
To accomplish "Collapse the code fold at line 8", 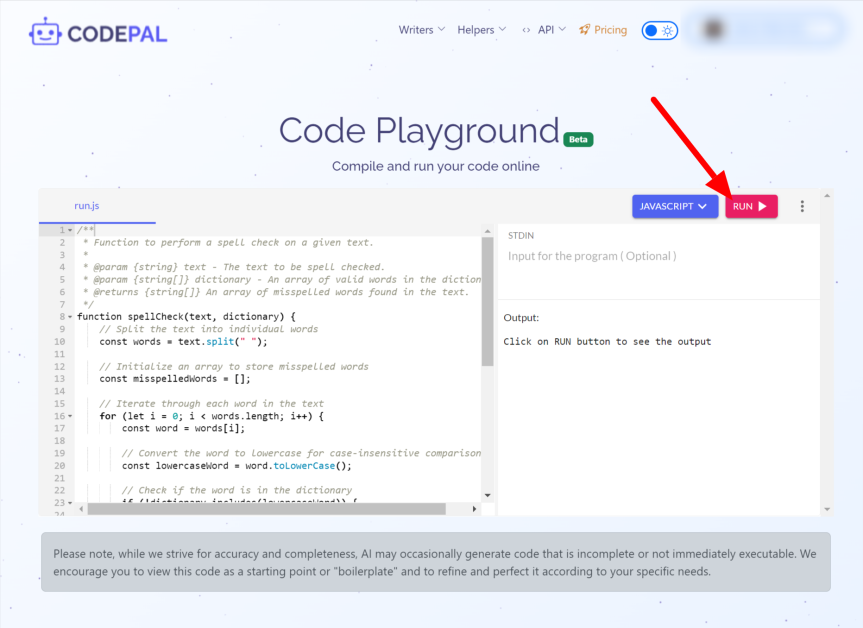I will click(x=70, y=316).
